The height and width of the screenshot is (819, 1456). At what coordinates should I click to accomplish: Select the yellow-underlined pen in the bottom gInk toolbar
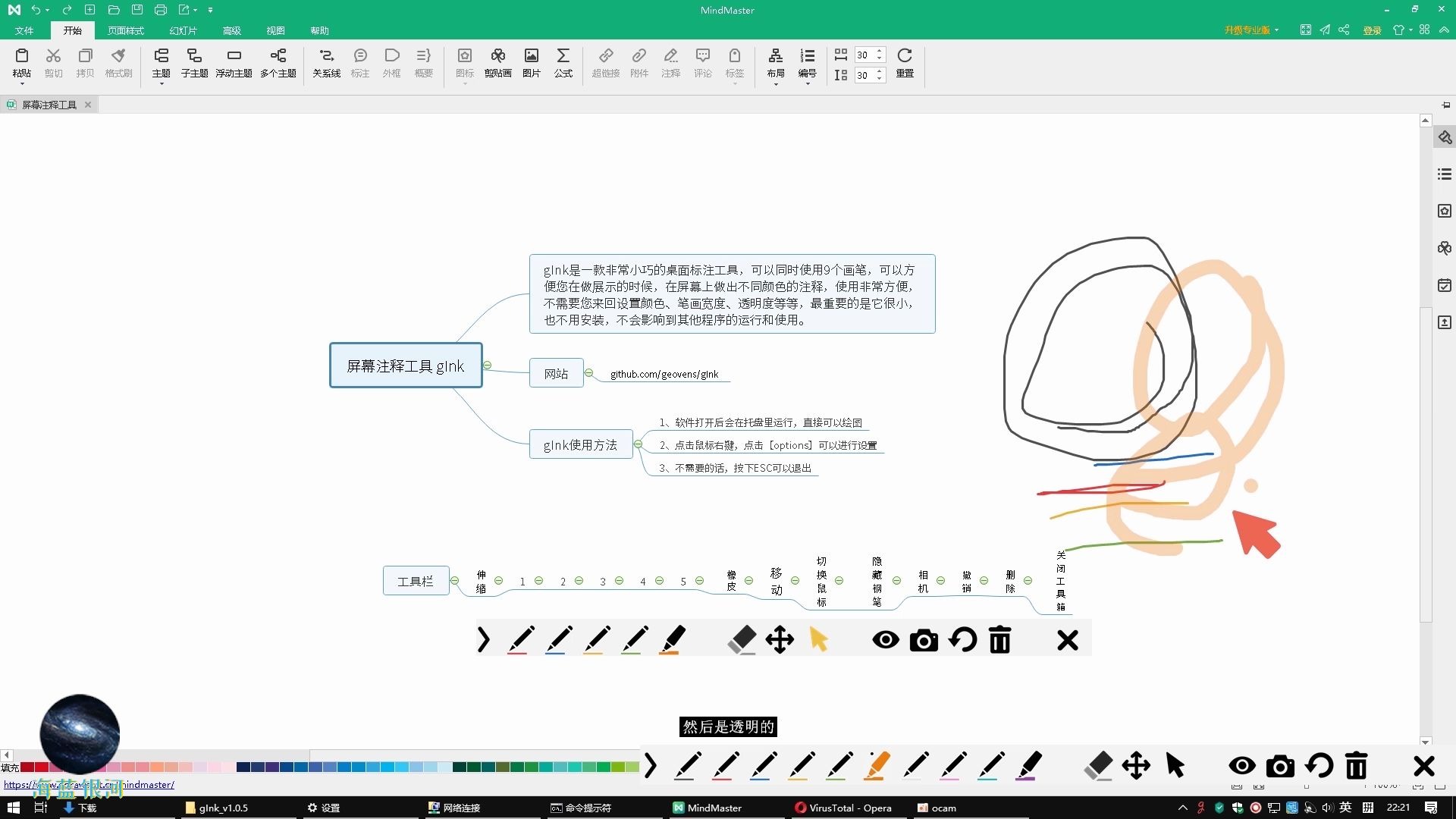pos(801,766)
